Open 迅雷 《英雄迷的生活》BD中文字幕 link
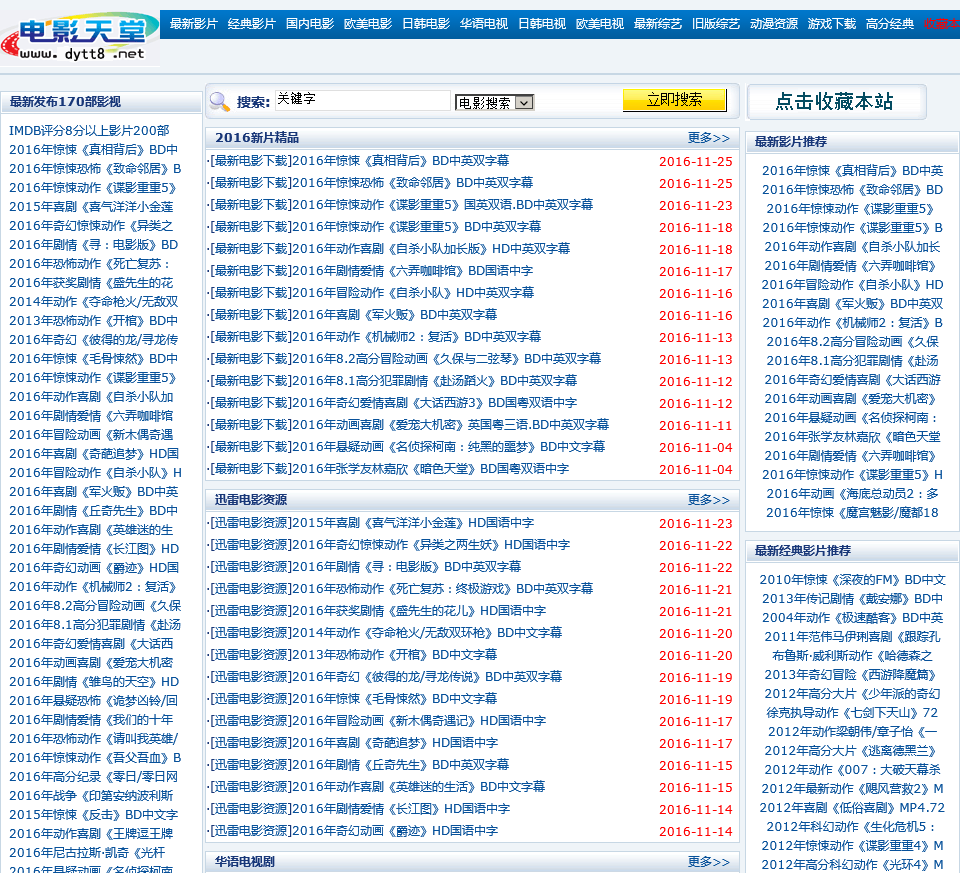 (x=418, y=788)
